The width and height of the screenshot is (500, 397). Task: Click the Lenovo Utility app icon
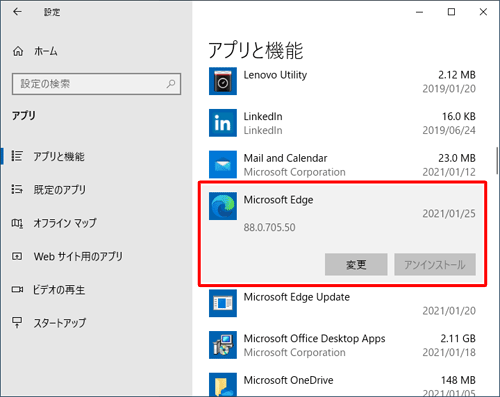click(223, 81)
